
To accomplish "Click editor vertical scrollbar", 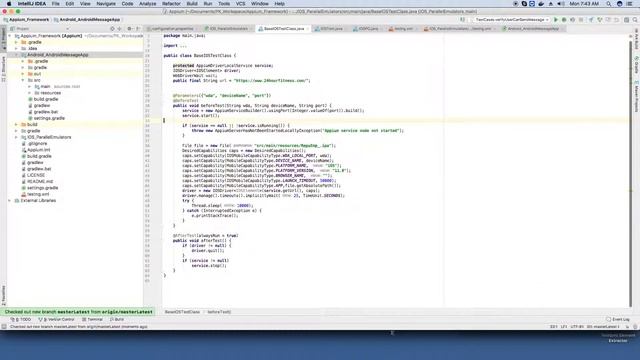I will tap(630, 173).
